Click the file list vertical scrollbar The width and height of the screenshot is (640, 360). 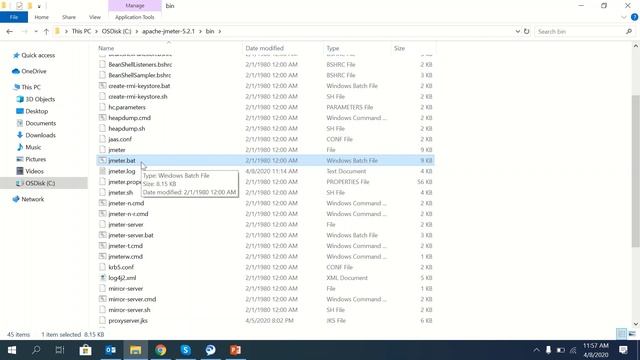(636, 171)
